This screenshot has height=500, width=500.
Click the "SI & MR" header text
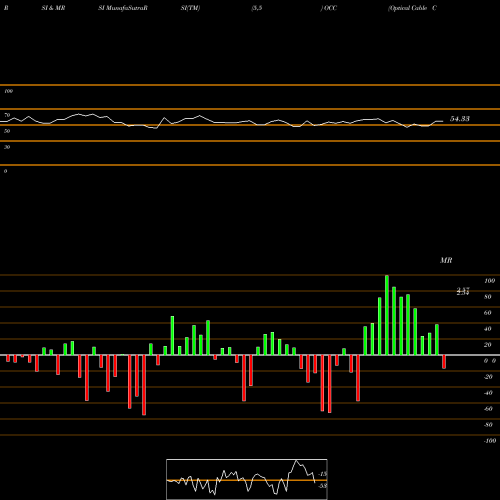pos(53,8)
